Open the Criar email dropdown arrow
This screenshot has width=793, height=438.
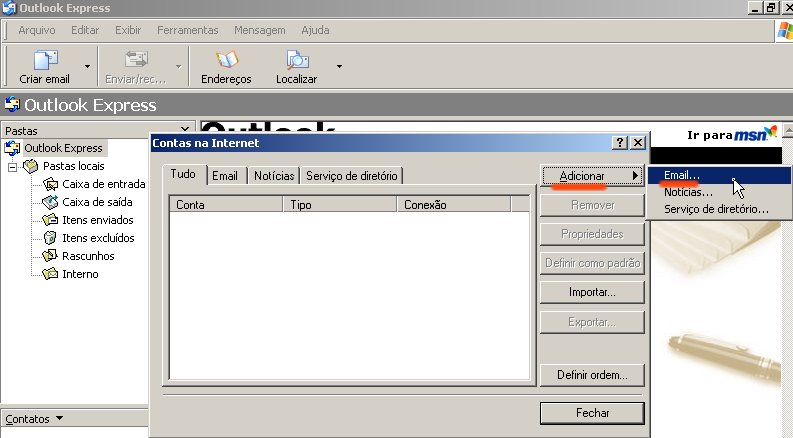tap(87, 66)
